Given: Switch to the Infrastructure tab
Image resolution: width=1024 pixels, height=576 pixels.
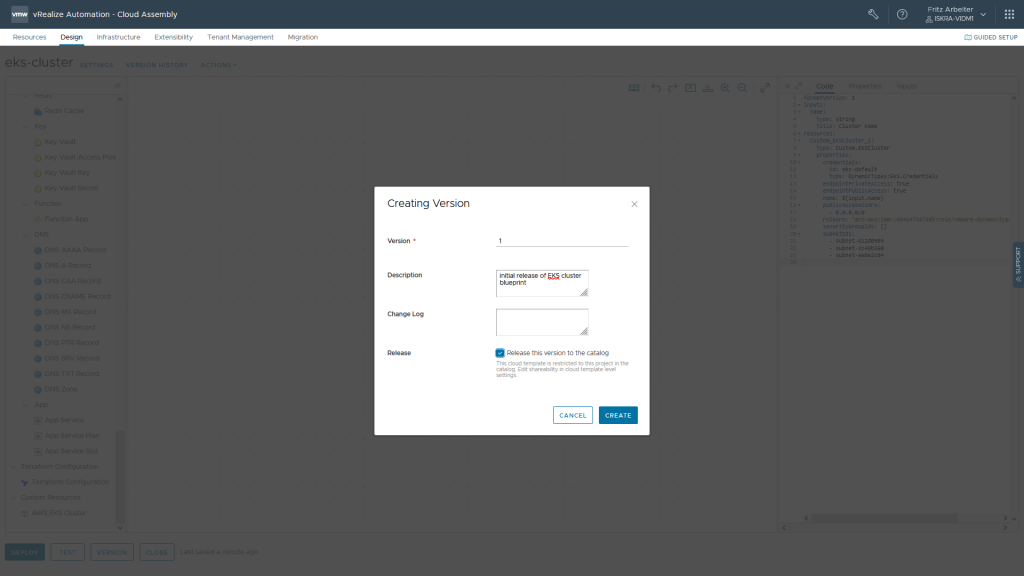Looking at the screenshot, I should click(x=118, y=37).
